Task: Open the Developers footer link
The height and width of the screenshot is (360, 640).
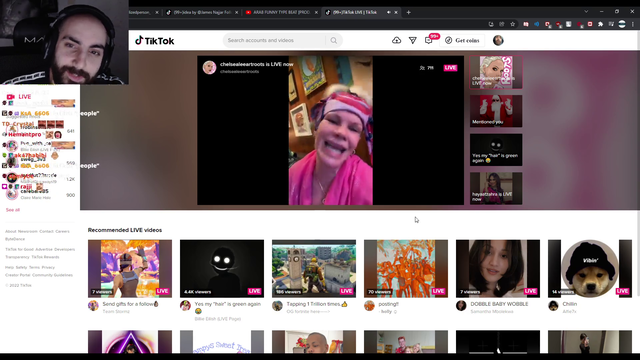Action: pos(64,249)
